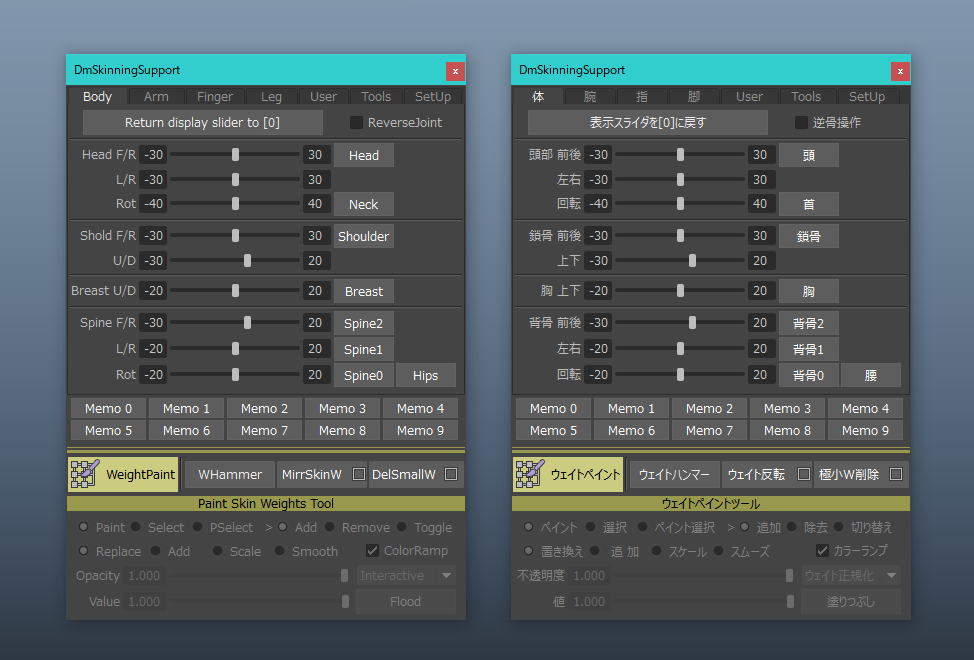Click the 値 1.000 value field
Image resolution: width=974 pixels, height=660 pixels.
[x=589, y=602]
